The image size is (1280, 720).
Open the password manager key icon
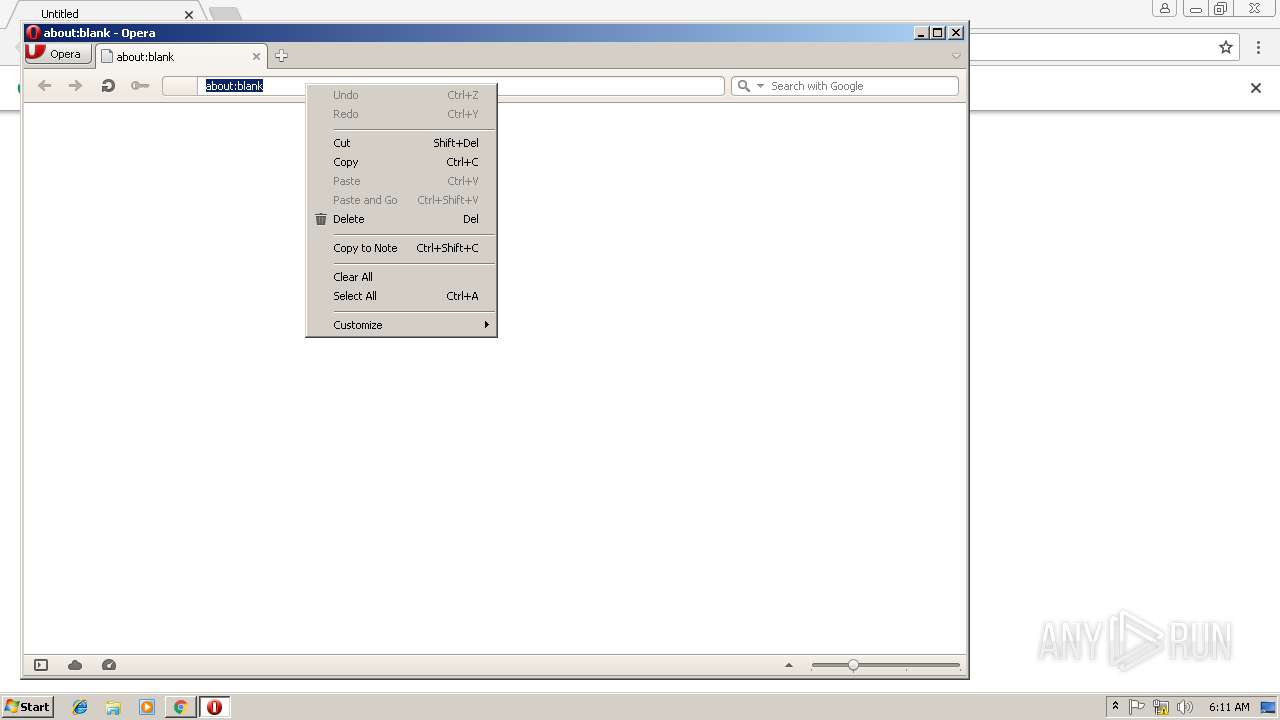tap(140, 86)
